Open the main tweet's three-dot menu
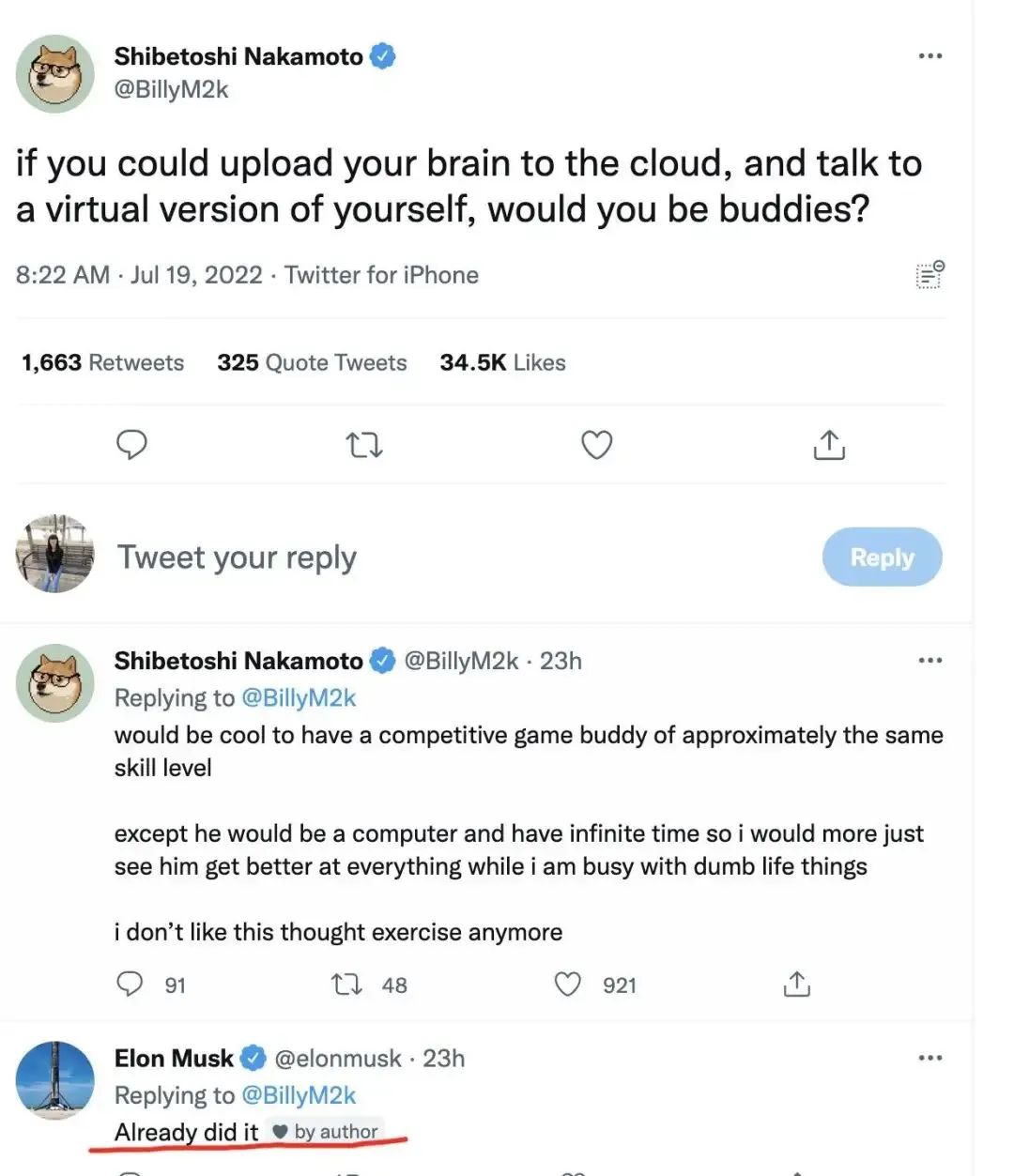 tap(929, 56)
